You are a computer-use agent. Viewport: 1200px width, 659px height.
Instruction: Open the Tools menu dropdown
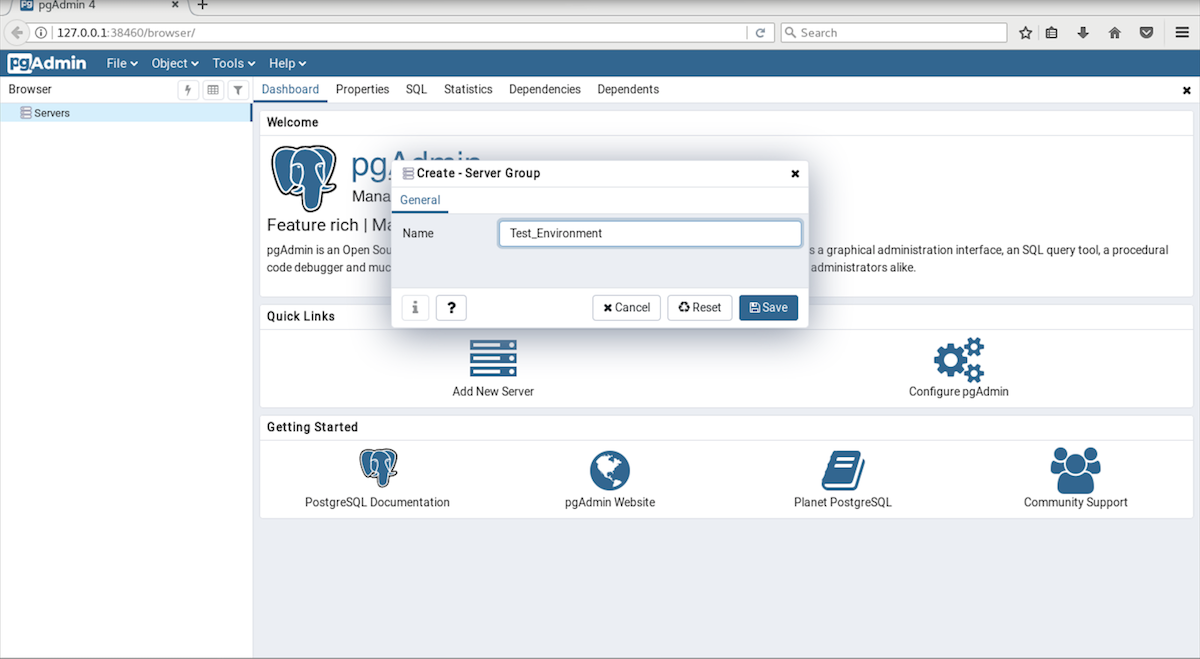click(234, 63)
